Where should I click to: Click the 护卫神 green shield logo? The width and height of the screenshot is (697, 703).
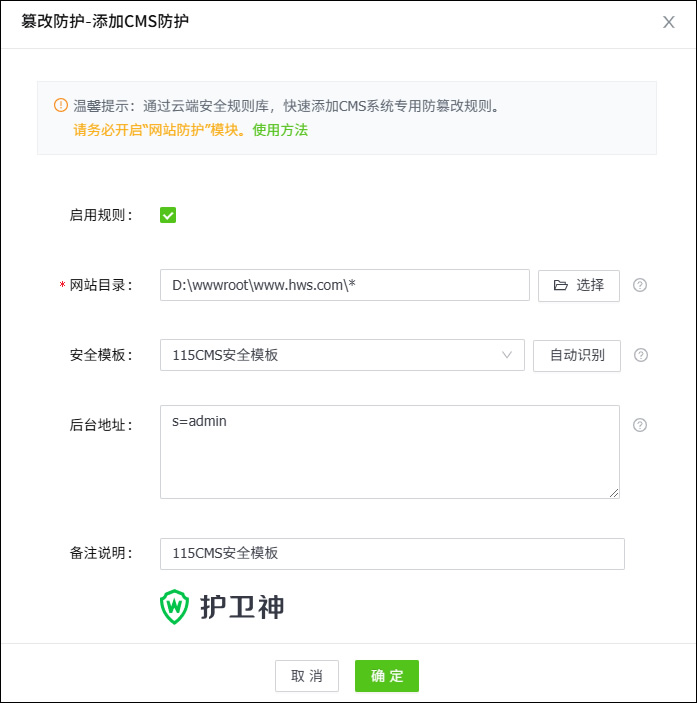[174, 606]
